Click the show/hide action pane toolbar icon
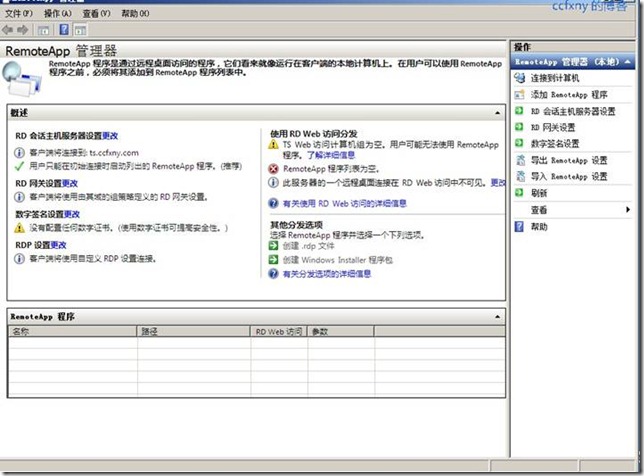The image size is (644, 476). [80, 30]
